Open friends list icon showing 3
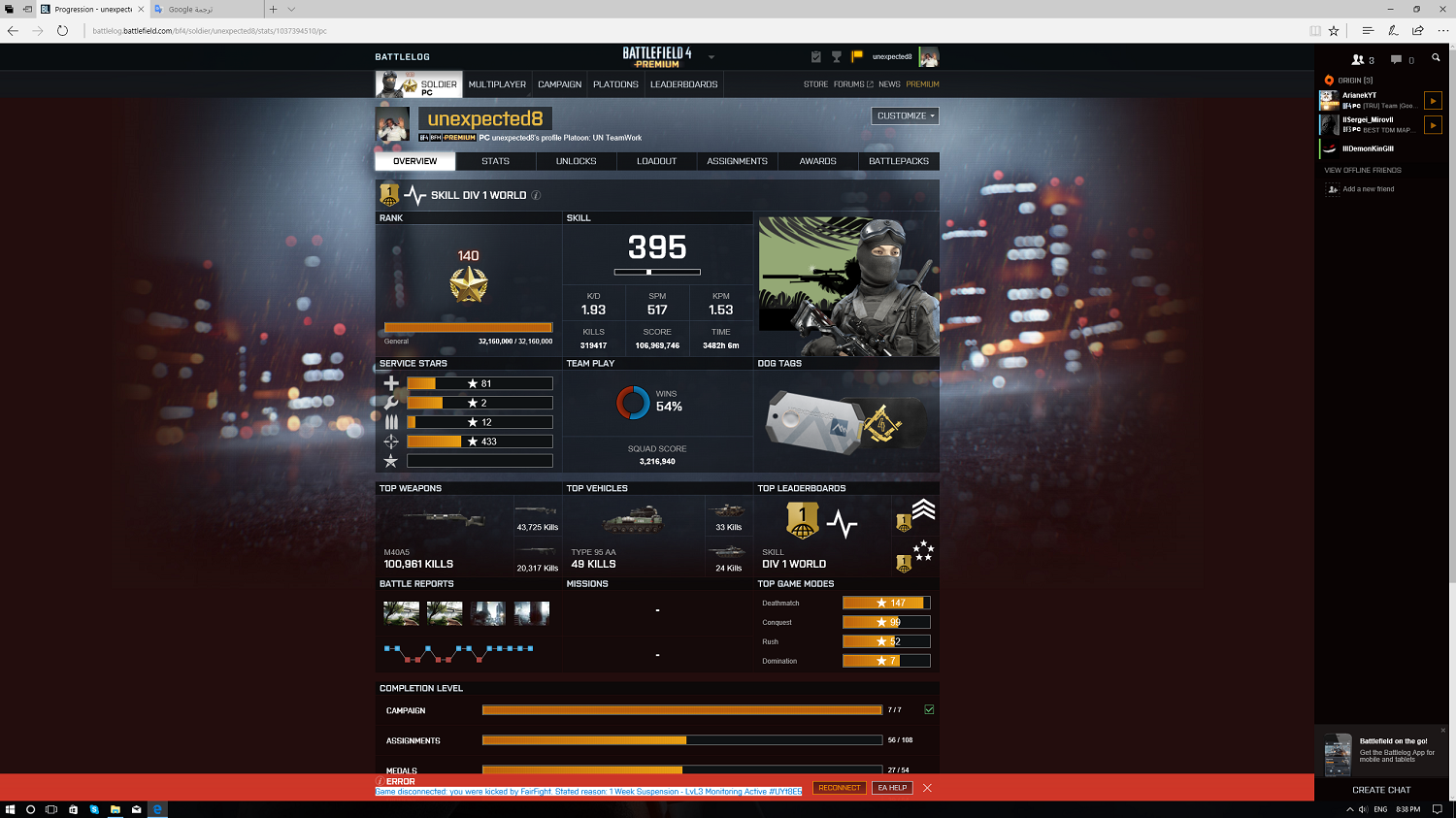 coord(1362,59)
